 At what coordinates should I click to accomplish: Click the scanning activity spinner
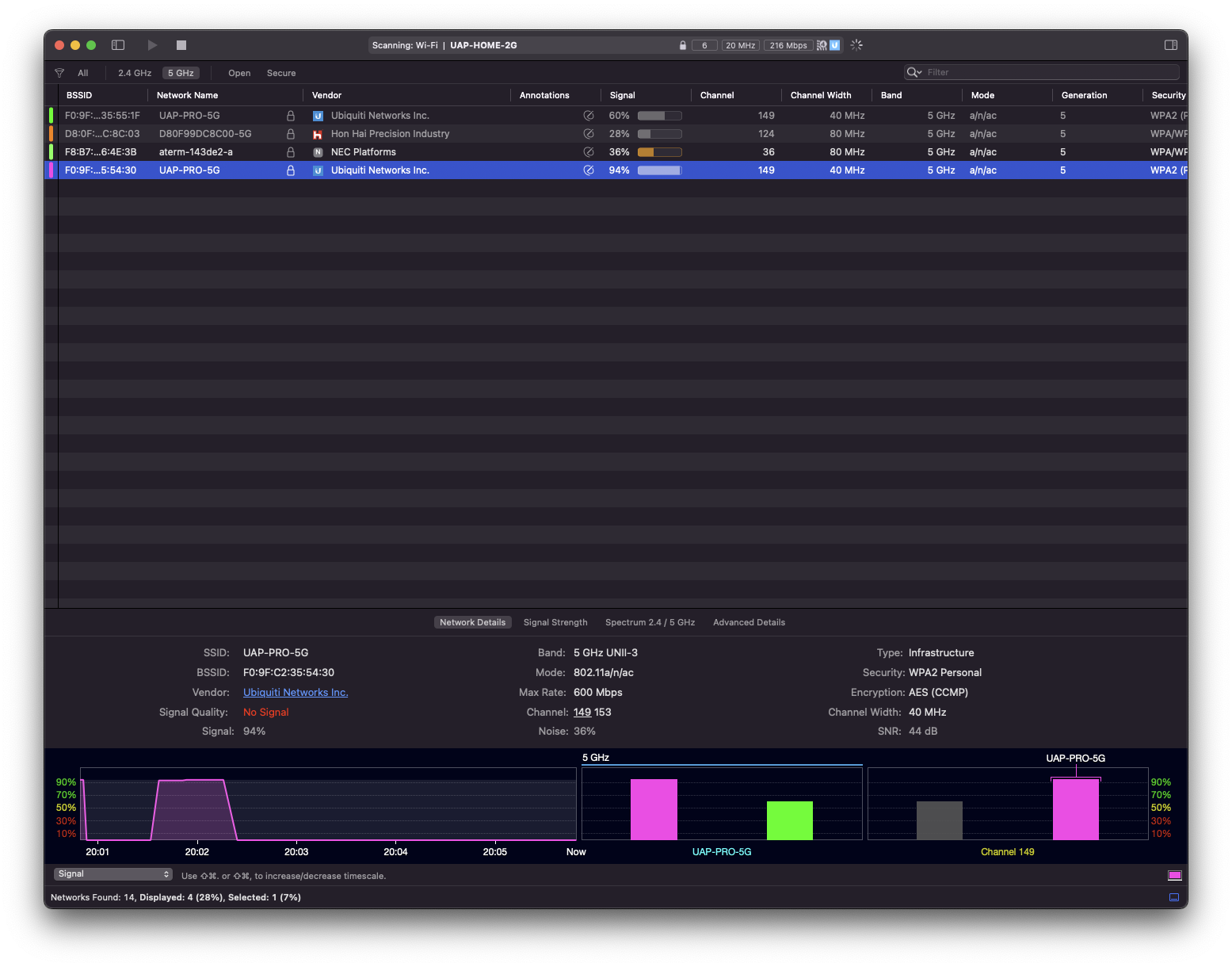tap(856, 45)
